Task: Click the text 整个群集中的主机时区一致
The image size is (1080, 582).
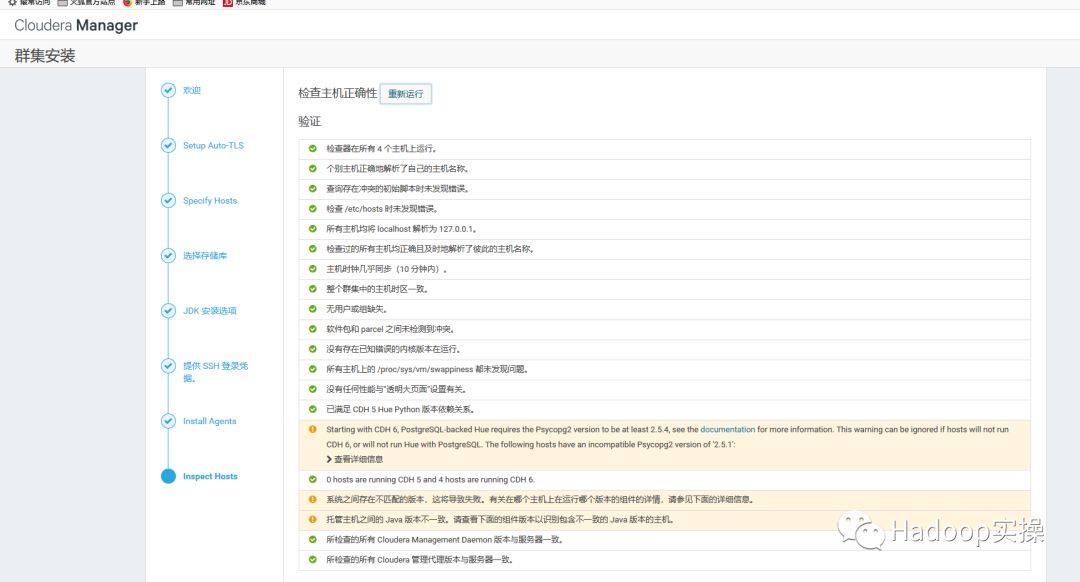Action: click(377, 289)
